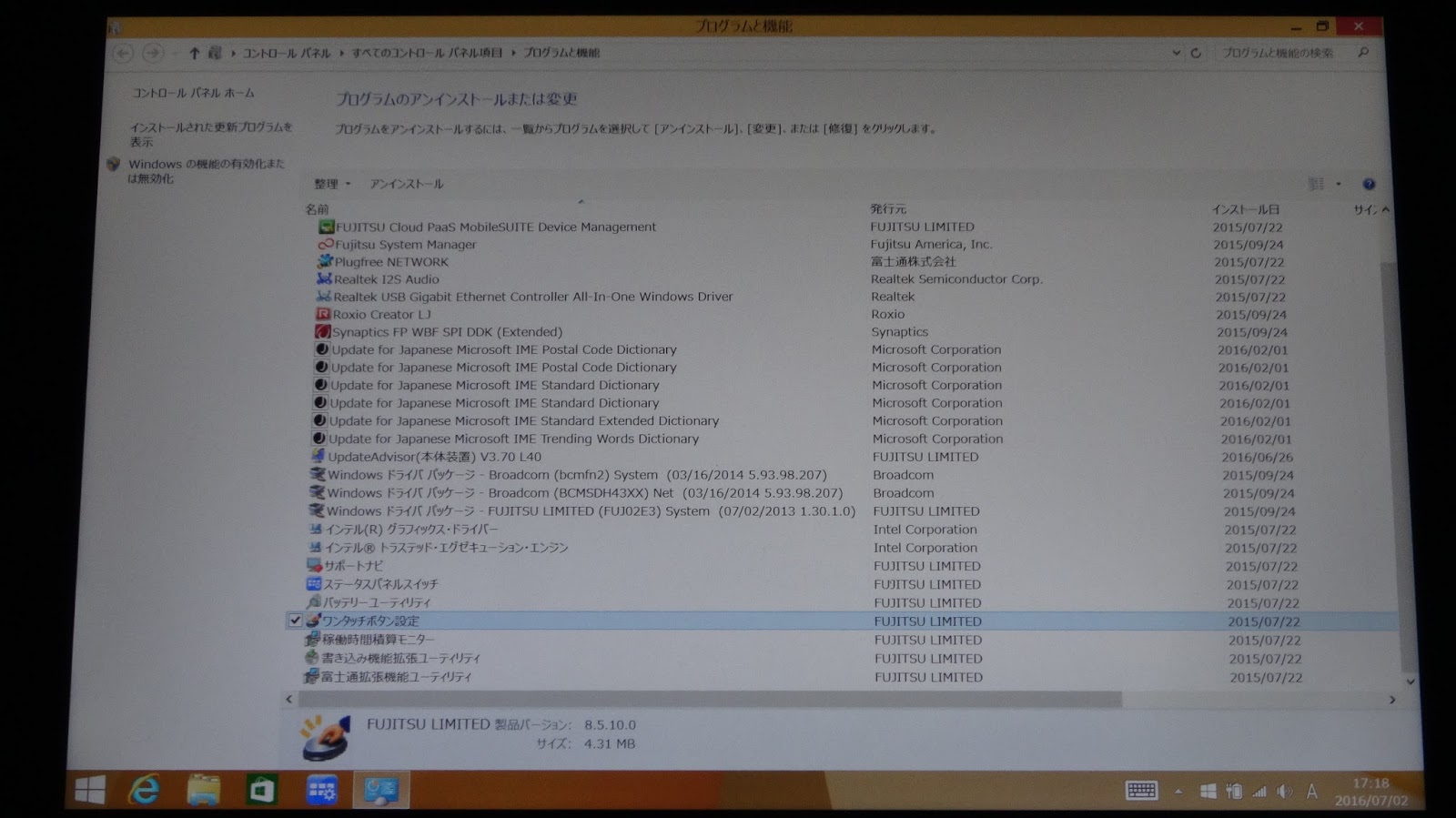Click the Synaptics FP WBF SPI DDK icon
Image resolution: width=1456 pixels, height=818 pixels.
coord(322,331)
